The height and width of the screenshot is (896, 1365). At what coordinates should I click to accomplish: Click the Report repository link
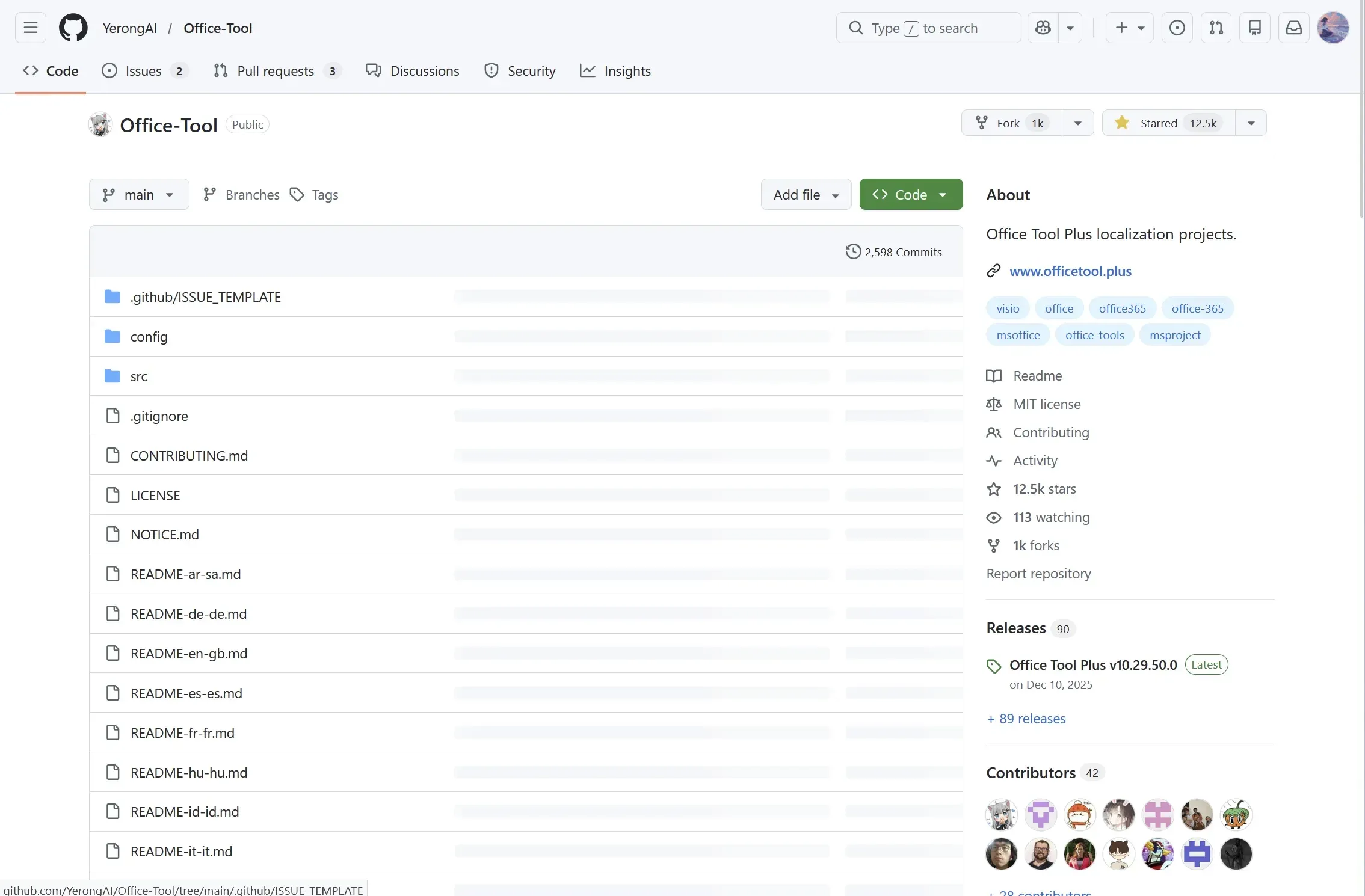tap(1038, 574)
